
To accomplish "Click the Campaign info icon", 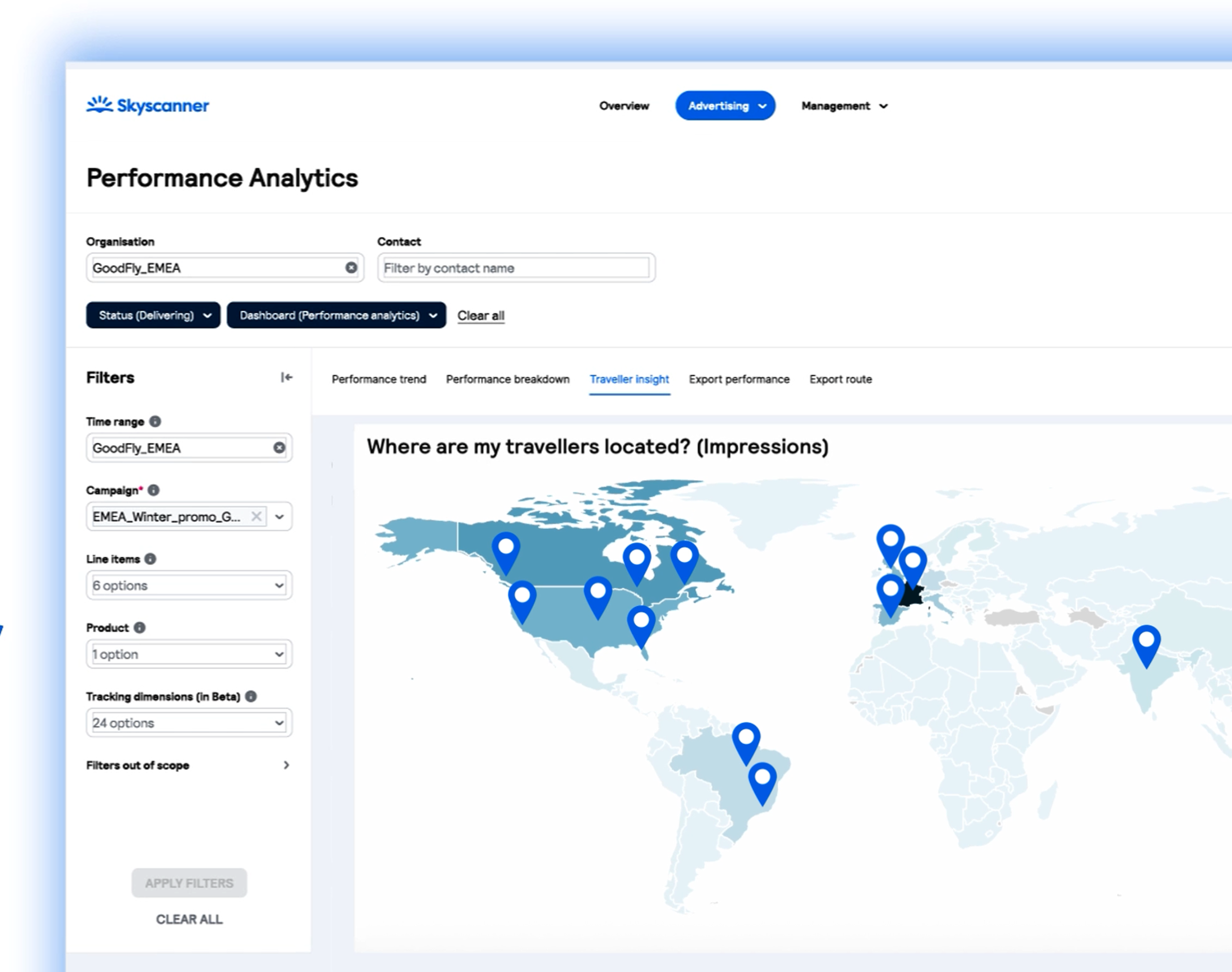I will [x=154, y=490].
